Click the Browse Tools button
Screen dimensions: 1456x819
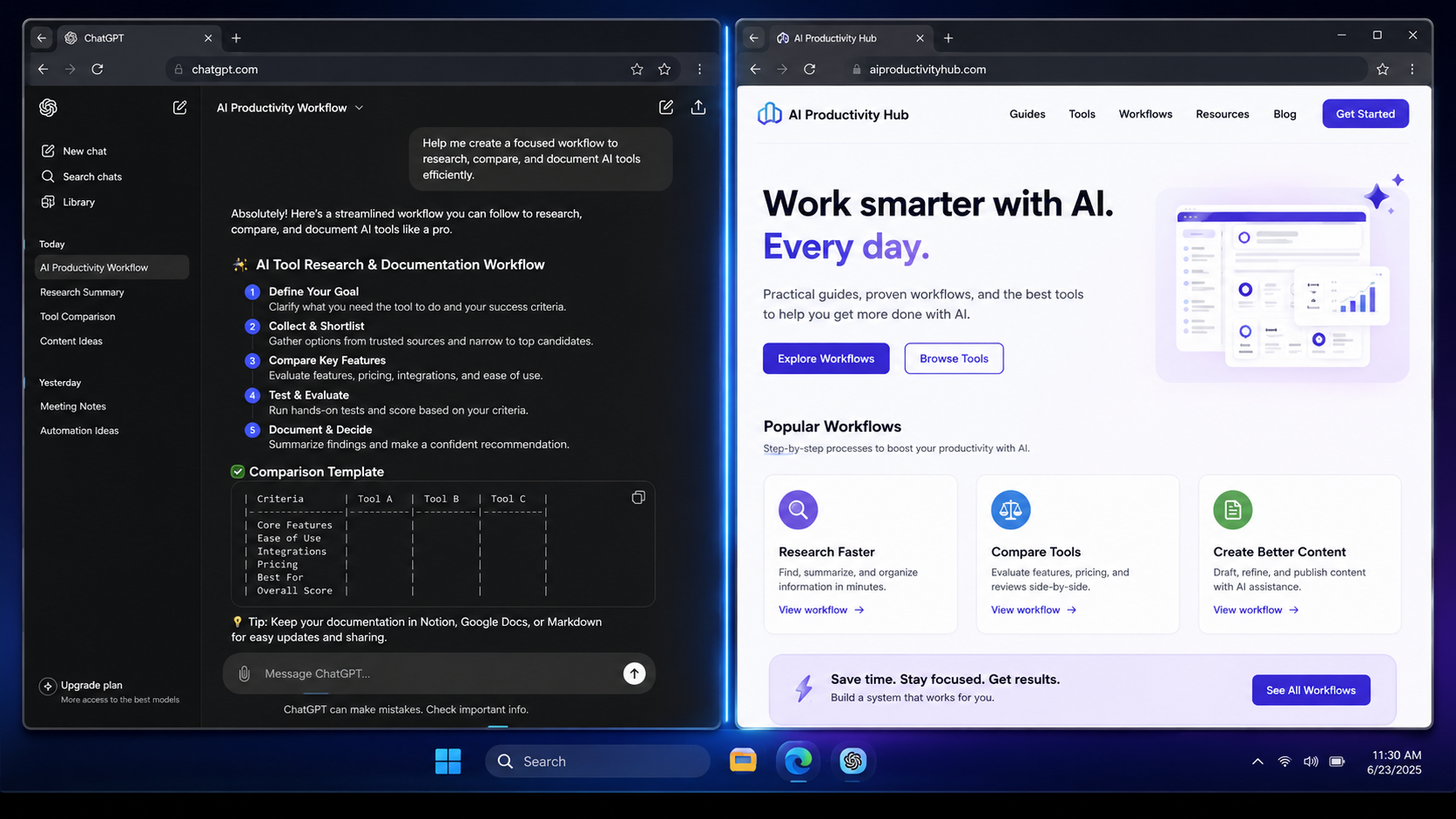[x=954, y=359]
